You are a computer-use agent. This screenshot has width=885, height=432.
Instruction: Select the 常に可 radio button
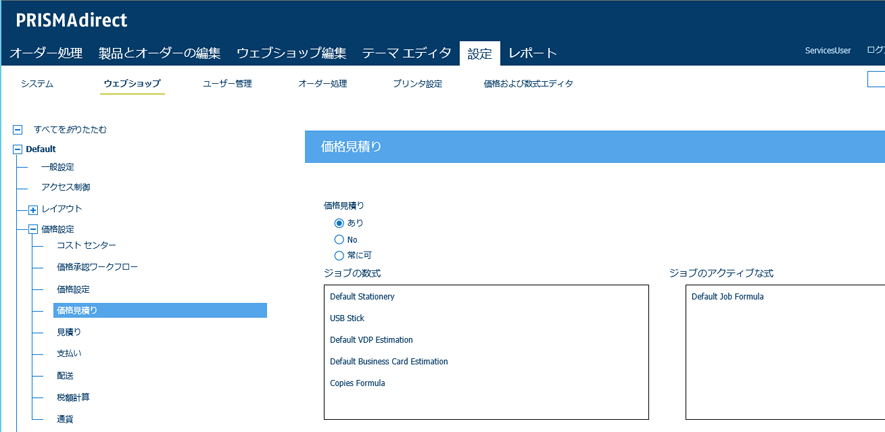click(x=339, y=255)
